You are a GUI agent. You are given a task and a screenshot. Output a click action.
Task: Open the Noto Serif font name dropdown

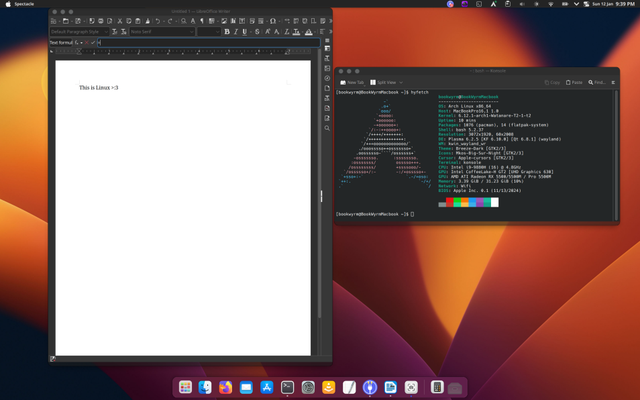[x=191, y=31]
